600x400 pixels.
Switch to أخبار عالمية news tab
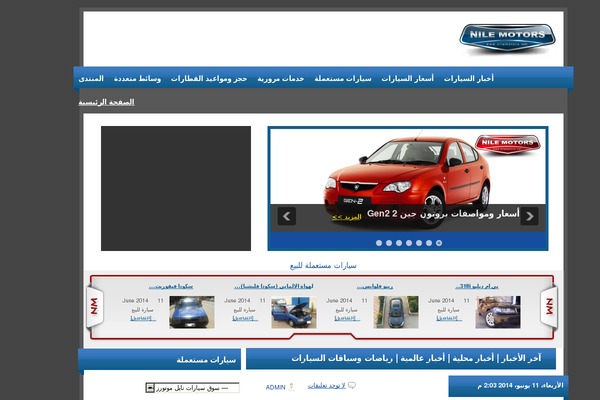423,359
